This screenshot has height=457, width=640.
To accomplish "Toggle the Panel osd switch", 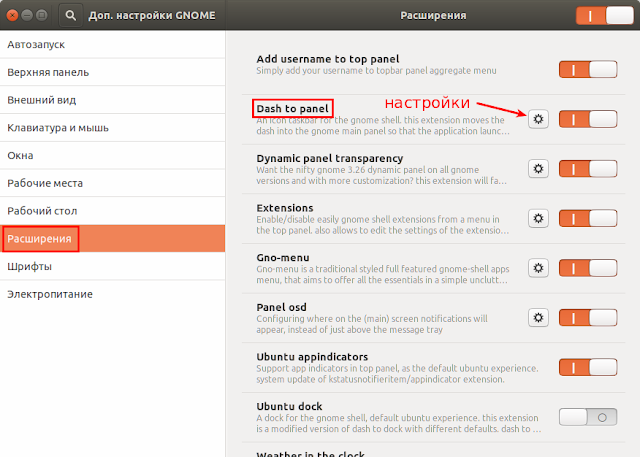I will (x=588, y=317).
